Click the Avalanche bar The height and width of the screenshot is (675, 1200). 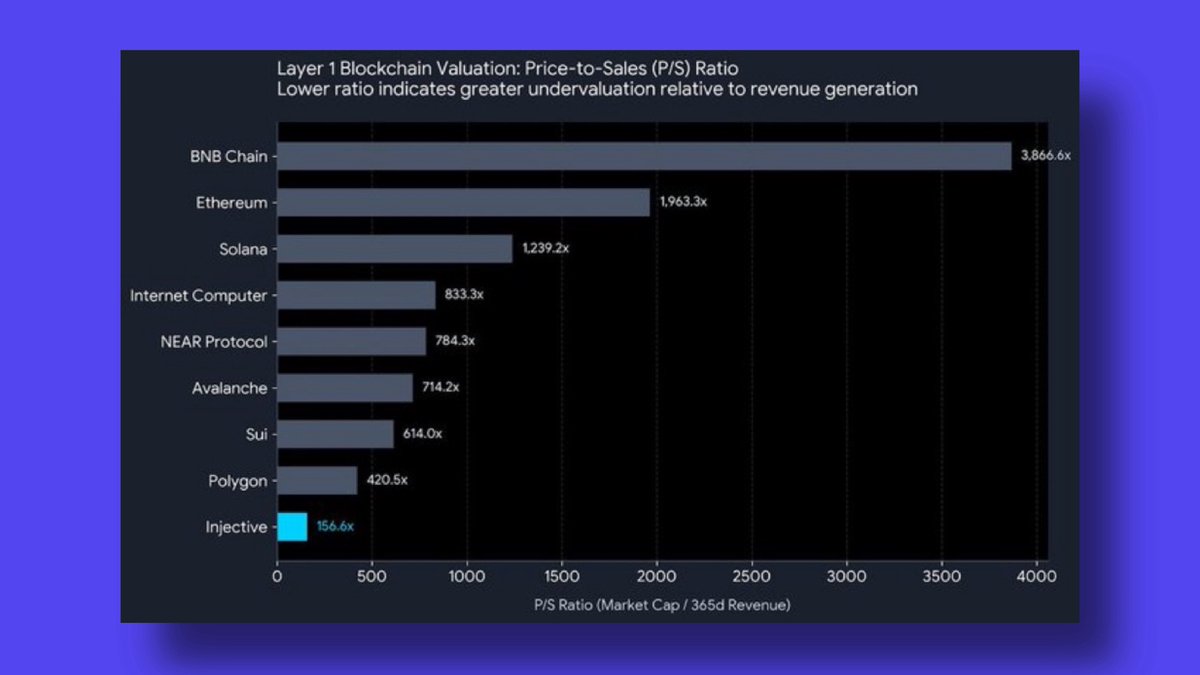[x=345, y=388]
